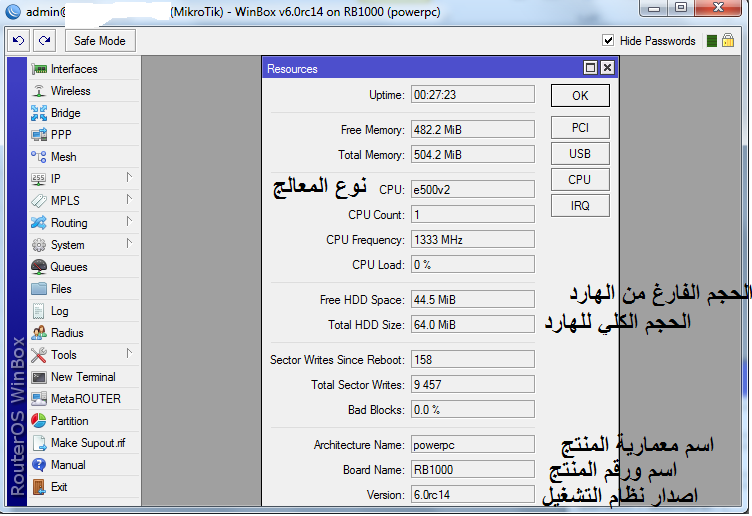The width and height of the screenshot is (752, 516).
Task: Click the CPU Count field showing 1
Action: click(473, 214)
